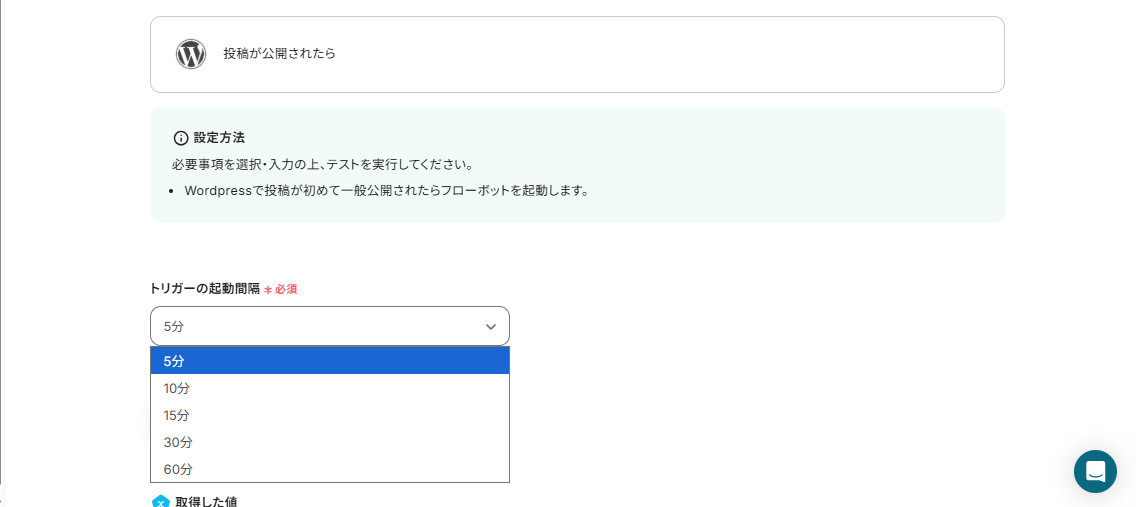Click the WordPress logo icon
The width and height of the screenshot is (1136, 507).
[x=190, y=54]
